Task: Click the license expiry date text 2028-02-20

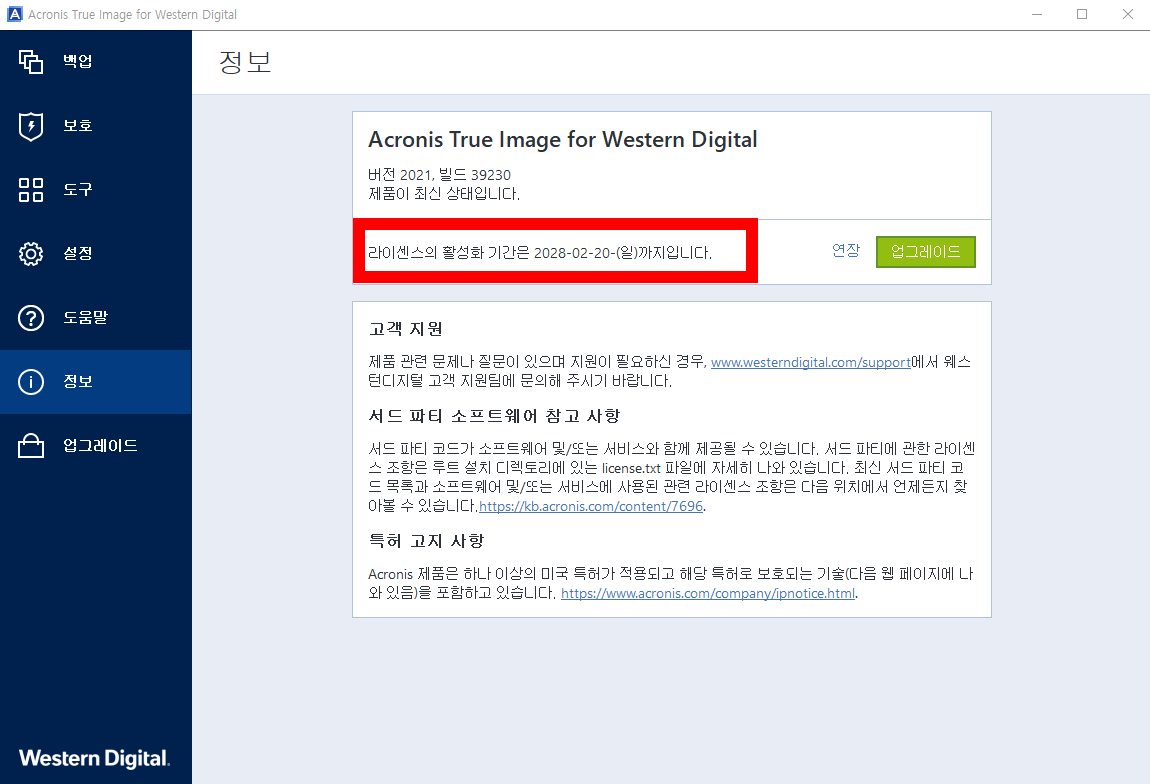Action: point(573,253)
